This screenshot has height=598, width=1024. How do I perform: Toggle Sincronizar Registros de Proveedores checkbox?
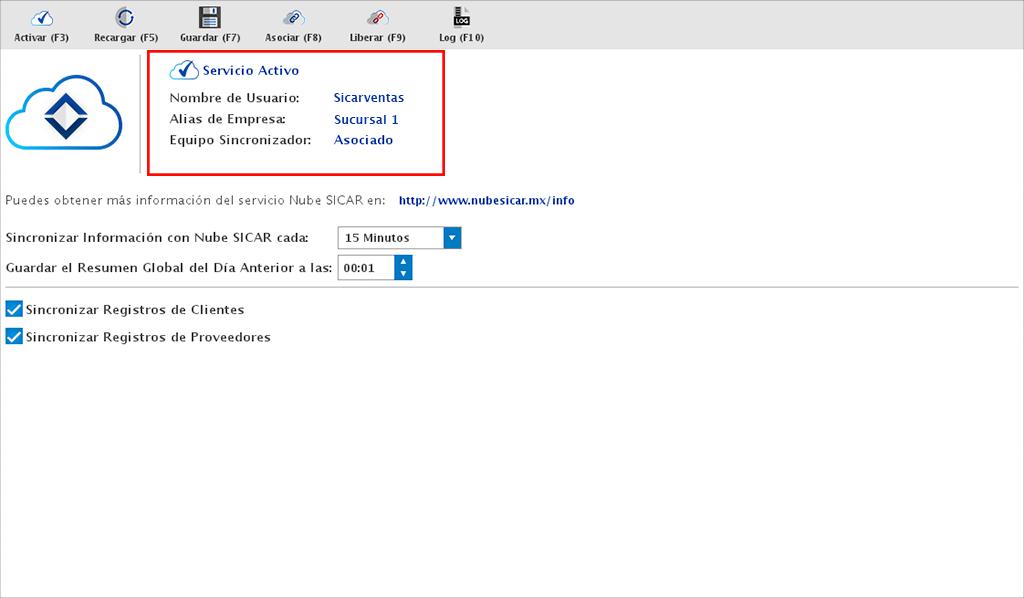tap(14, 337)
